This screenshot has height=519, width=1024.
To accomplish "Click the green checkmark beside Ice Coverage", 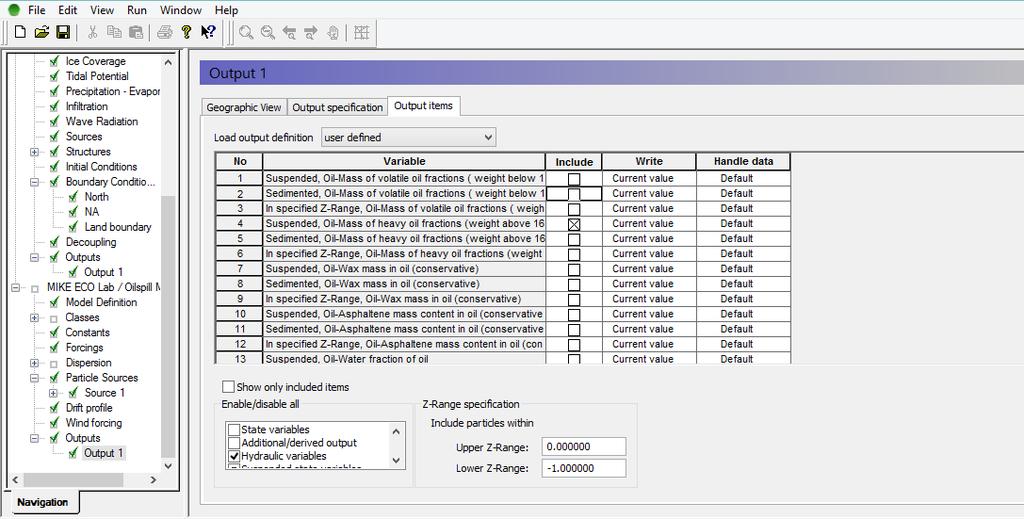I will pyautogui.click(x=54, y=61).
